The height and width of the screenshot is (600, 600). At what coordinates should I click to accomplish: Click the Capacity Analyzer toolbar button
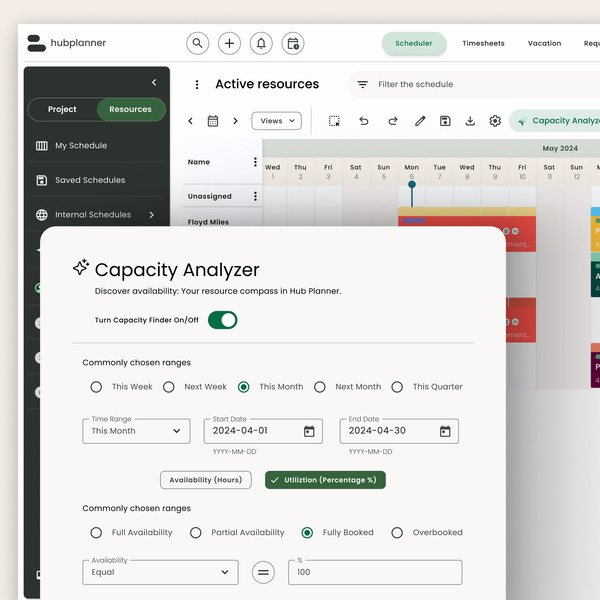tap(555, 121)
